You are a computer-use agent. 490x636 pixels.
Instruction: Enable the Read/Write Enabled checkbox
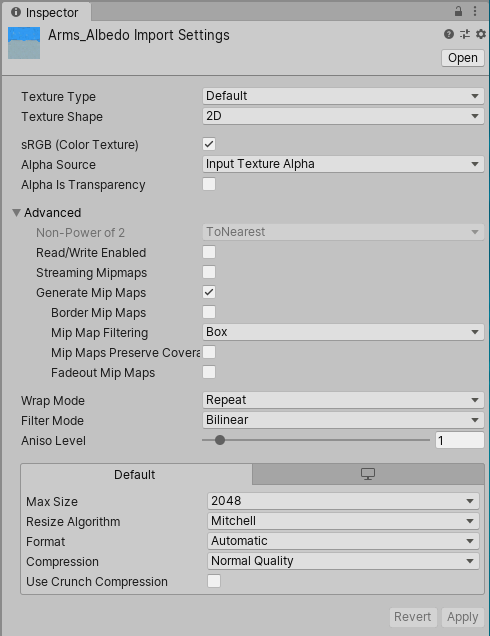point(209,252)
